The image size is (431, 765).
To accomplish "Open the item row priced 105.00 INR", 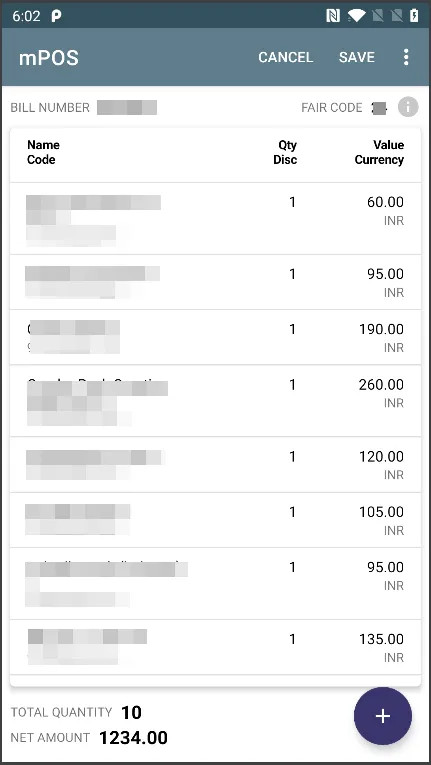I will (x=215, y=520).
